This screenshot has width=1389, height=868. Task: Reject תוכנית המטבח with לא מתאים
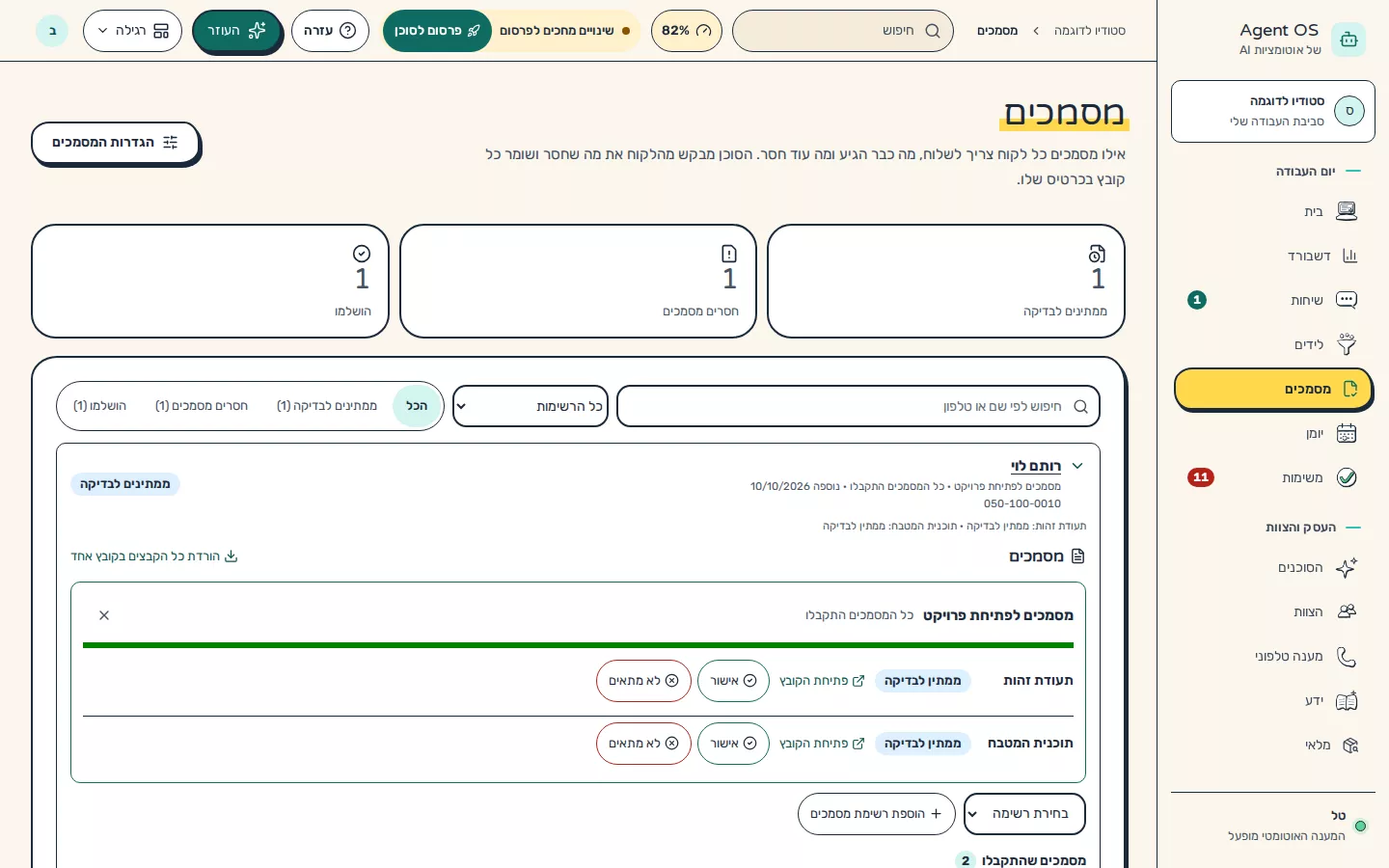click(643, 744)
